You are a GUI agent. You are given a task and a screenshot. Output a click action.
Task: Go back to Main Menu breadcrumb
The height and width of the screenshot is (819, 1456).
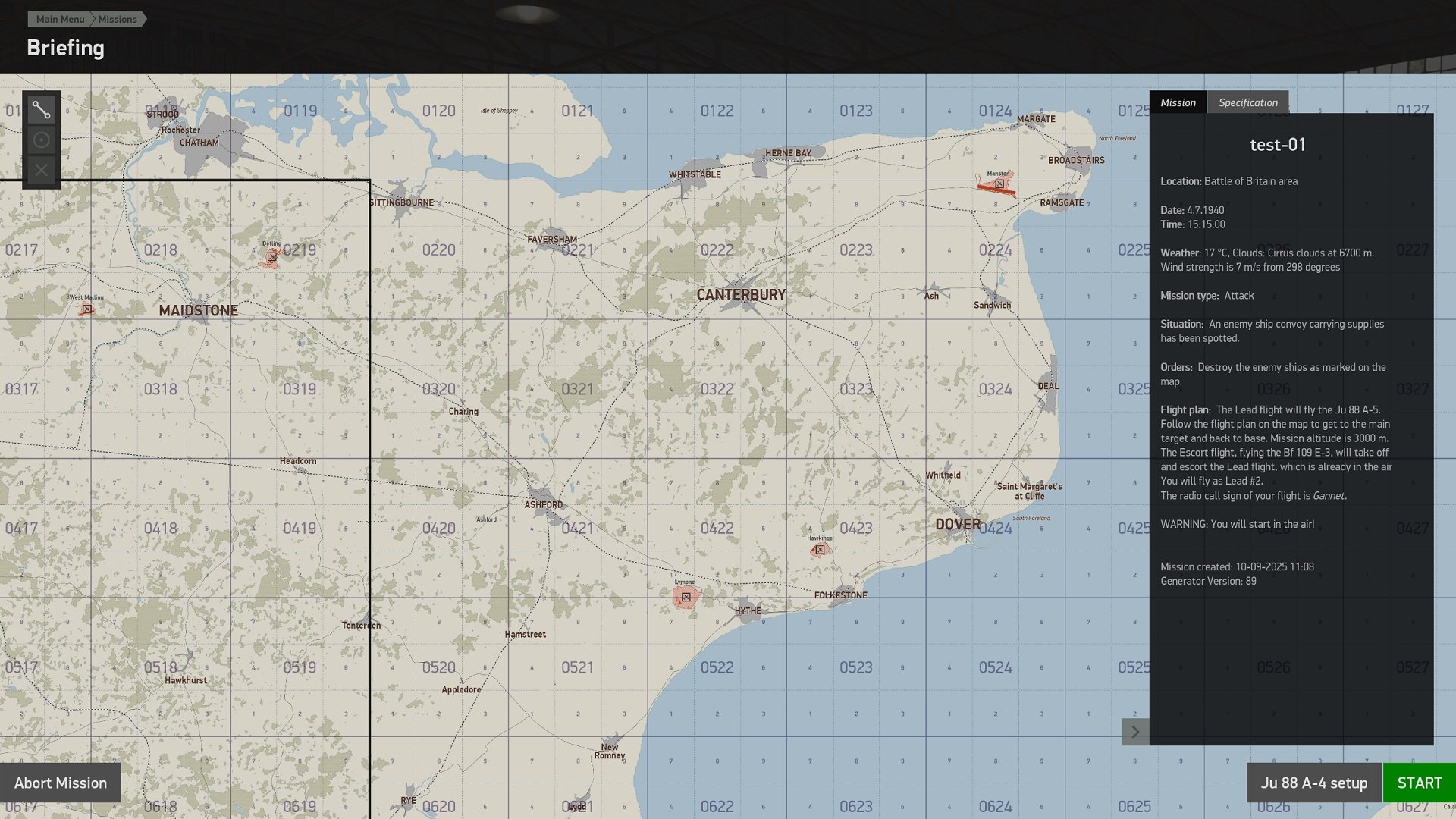(x=60, y=19)
